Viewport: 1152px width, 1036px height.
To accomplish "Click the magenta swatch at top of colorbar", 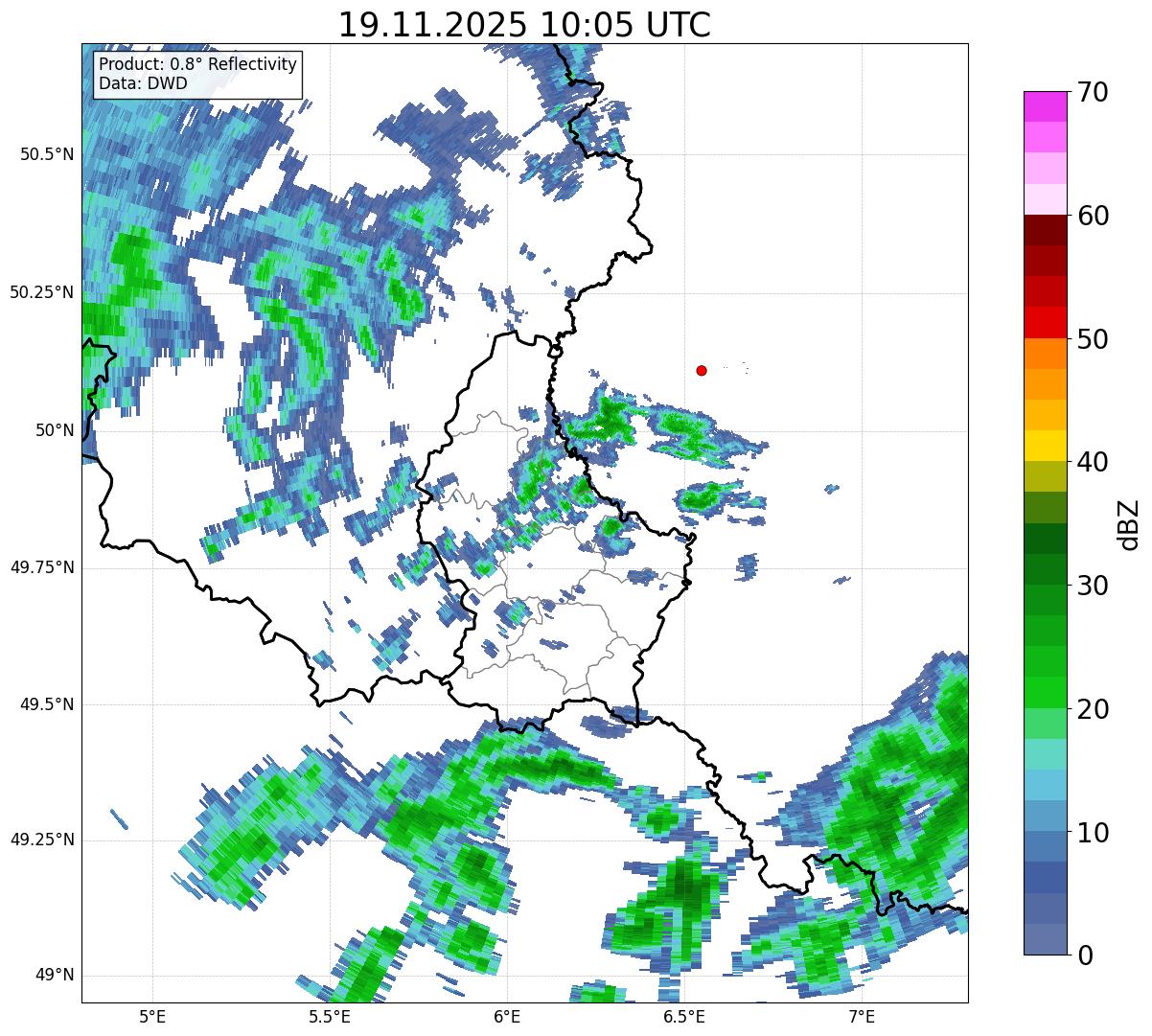I will pos(1046,106).
